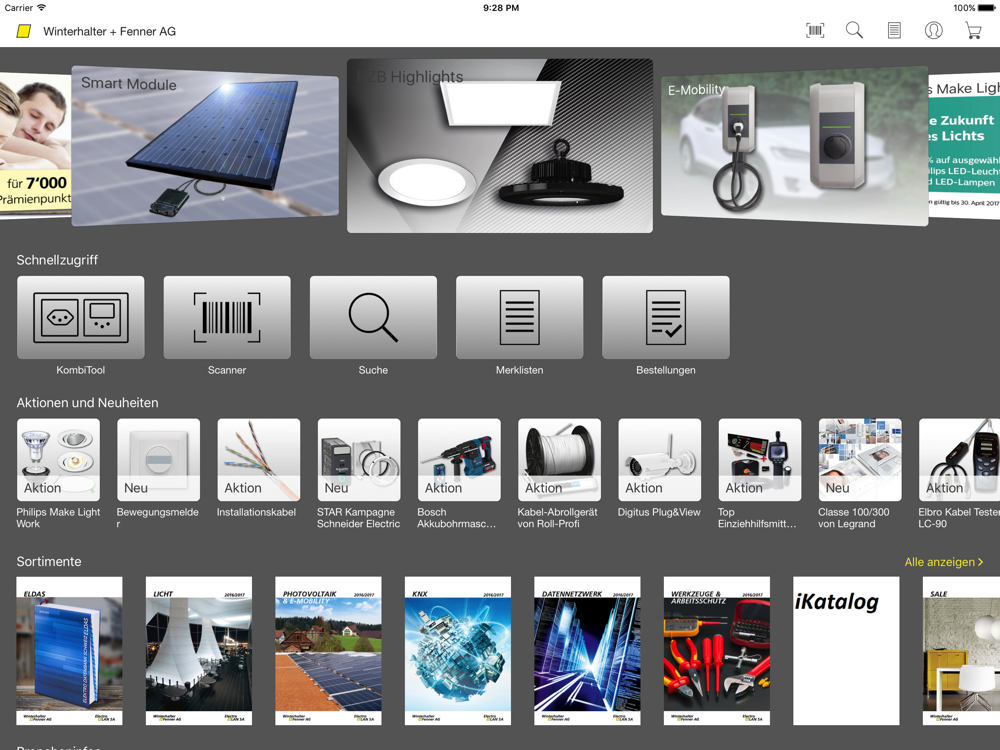Open Werkzeuge & Arbeitsschutz catalog

coord(717,651)
